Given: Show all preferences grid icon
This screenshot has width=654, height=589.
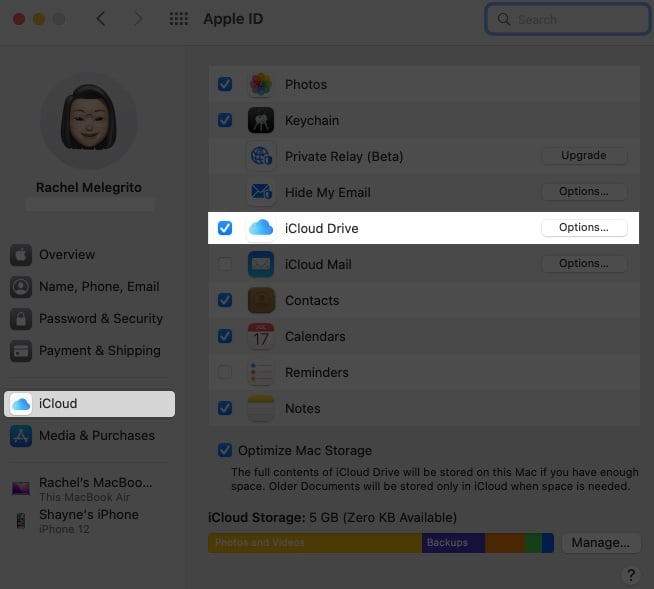Looking at the screenshot, I should [179, 19].
